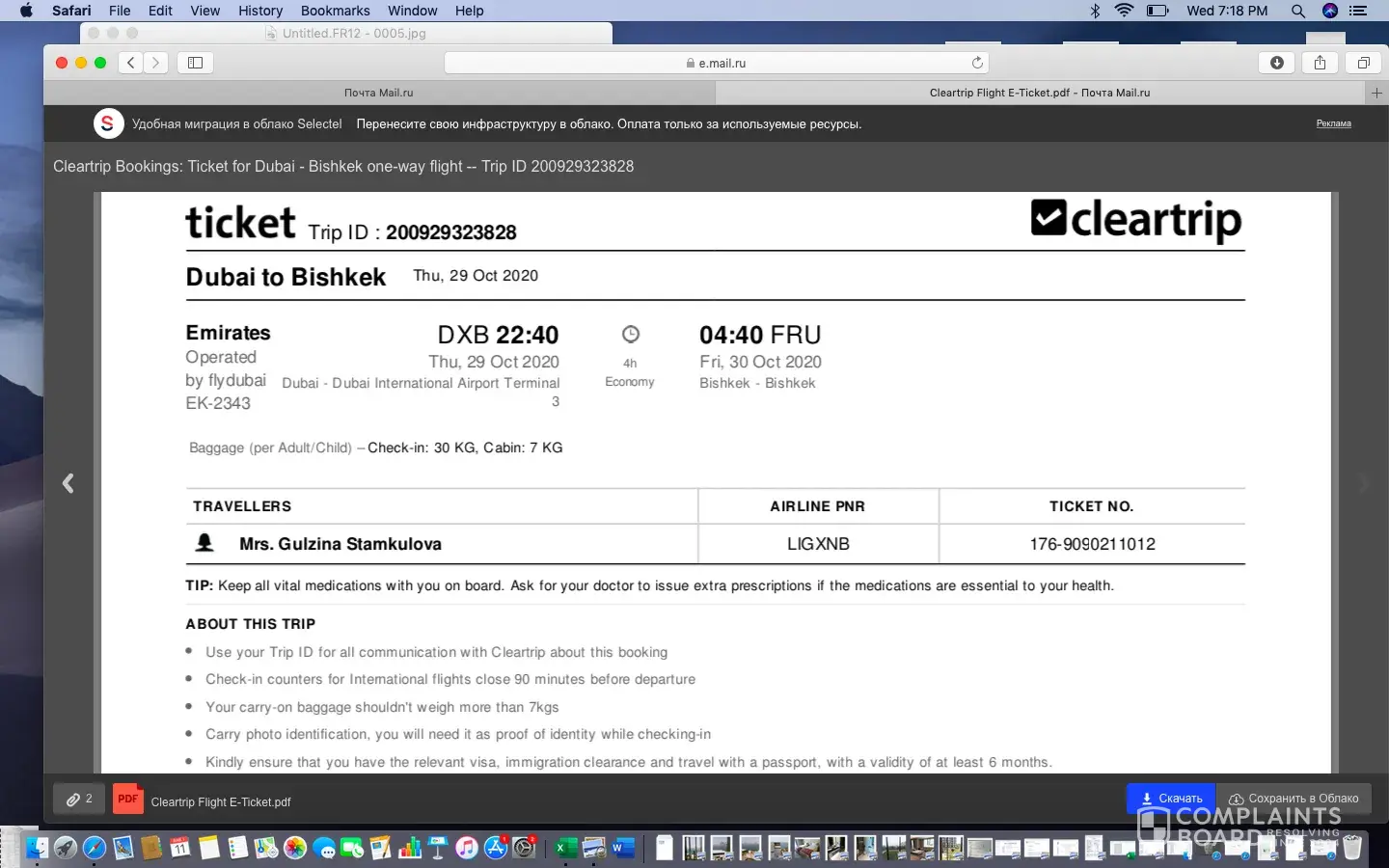Open Messages from the Dock
The width and height of the screenshot is (1389, 868).
[324, 848]
